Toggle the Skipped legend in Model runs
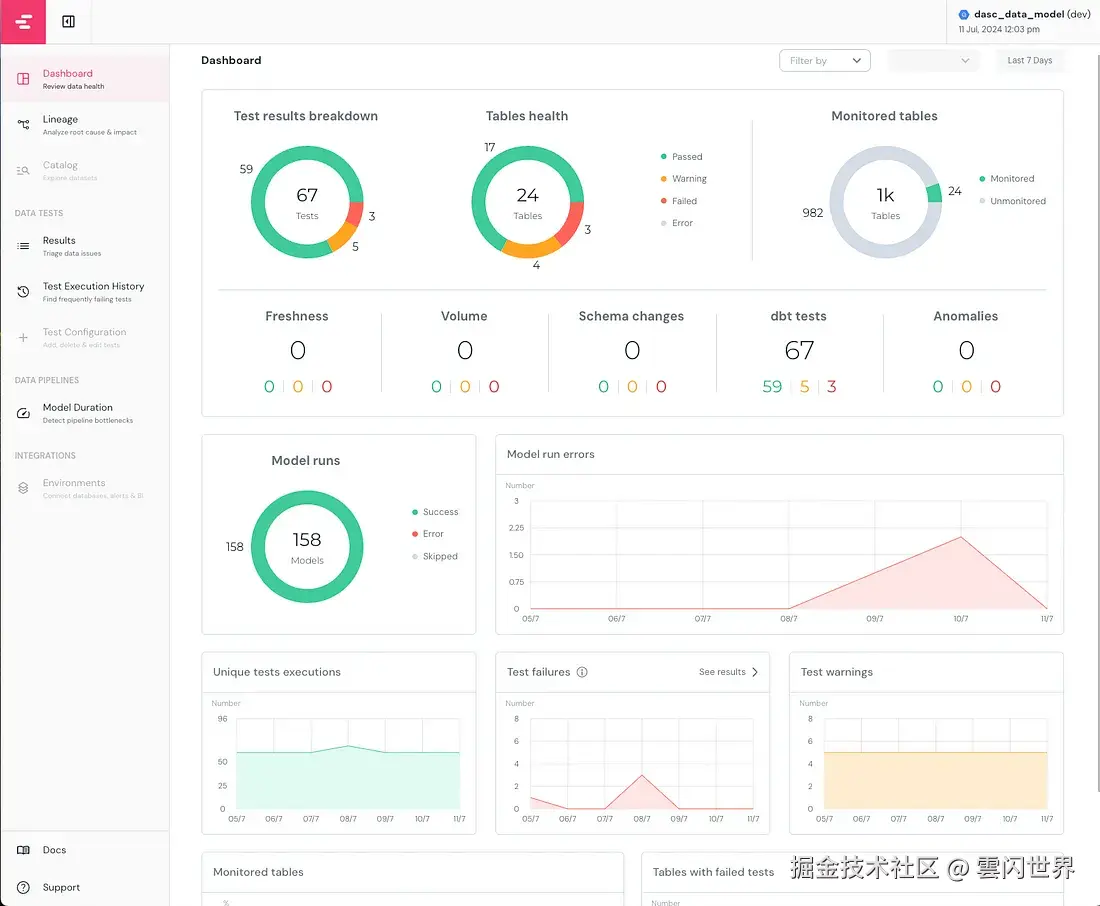This screenshot has height=906, width=1100. (x=435, y=557)
